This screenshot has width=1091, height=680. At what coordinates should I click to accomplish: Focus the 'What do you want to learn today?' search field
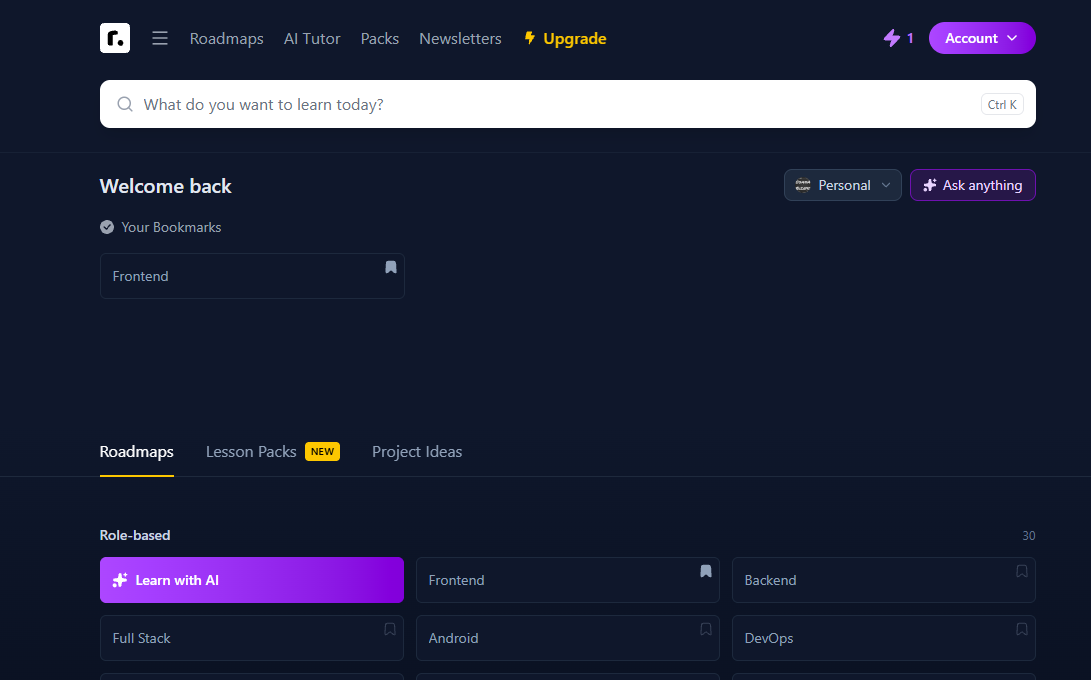coord(568,104)
